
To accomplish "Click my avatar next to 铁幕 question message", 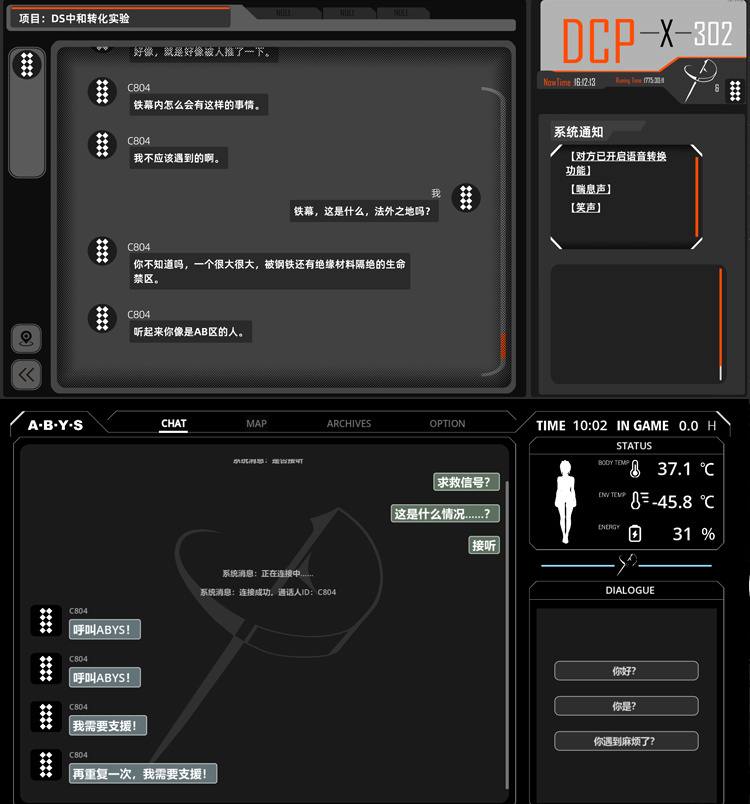I will pyautogui.click(x=466, y=198).
